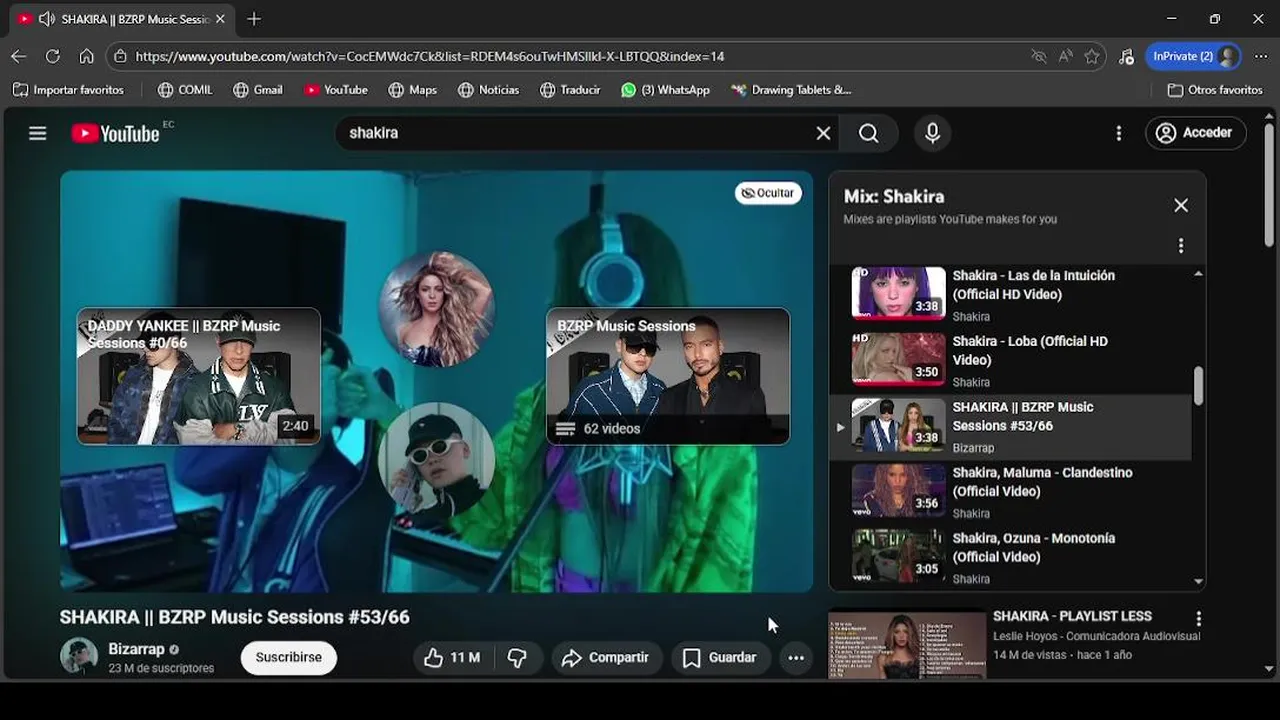Viewport: 1280px width, 720px height.
Task: Clear the search box with the X
Action: click(x=823, y=133)
